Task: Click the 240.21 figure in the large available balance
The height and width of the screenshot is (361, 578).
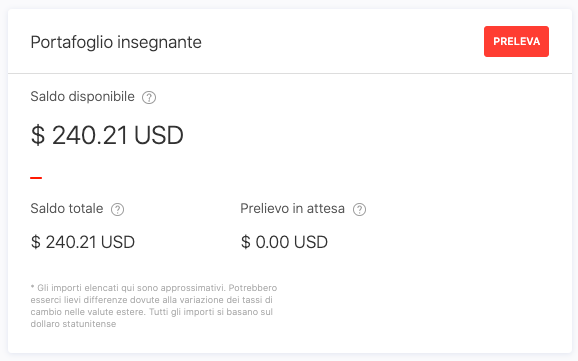Action: pos(90,135)
